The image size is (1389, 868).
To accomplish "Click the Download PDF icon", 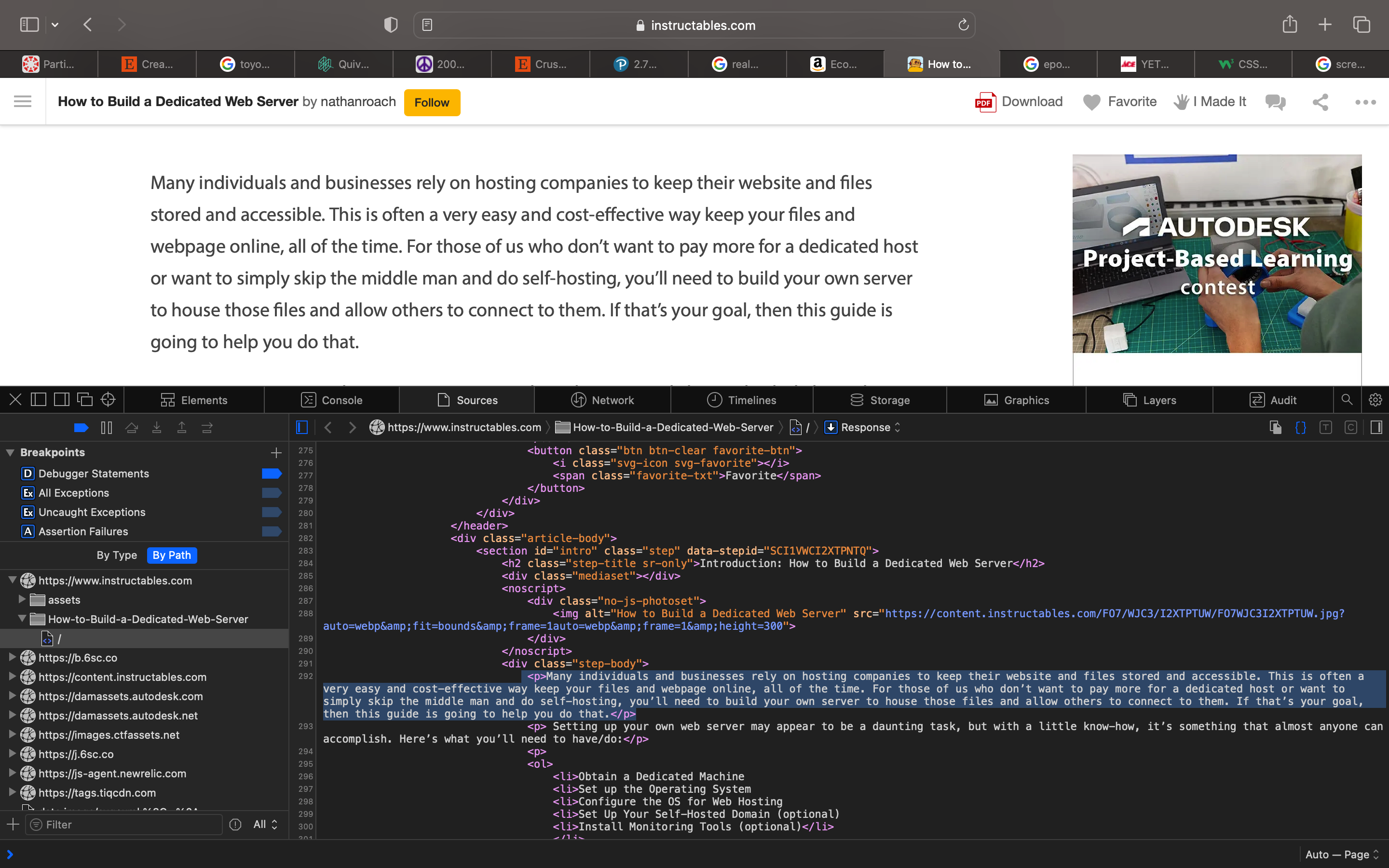I will tap(985, 102).
